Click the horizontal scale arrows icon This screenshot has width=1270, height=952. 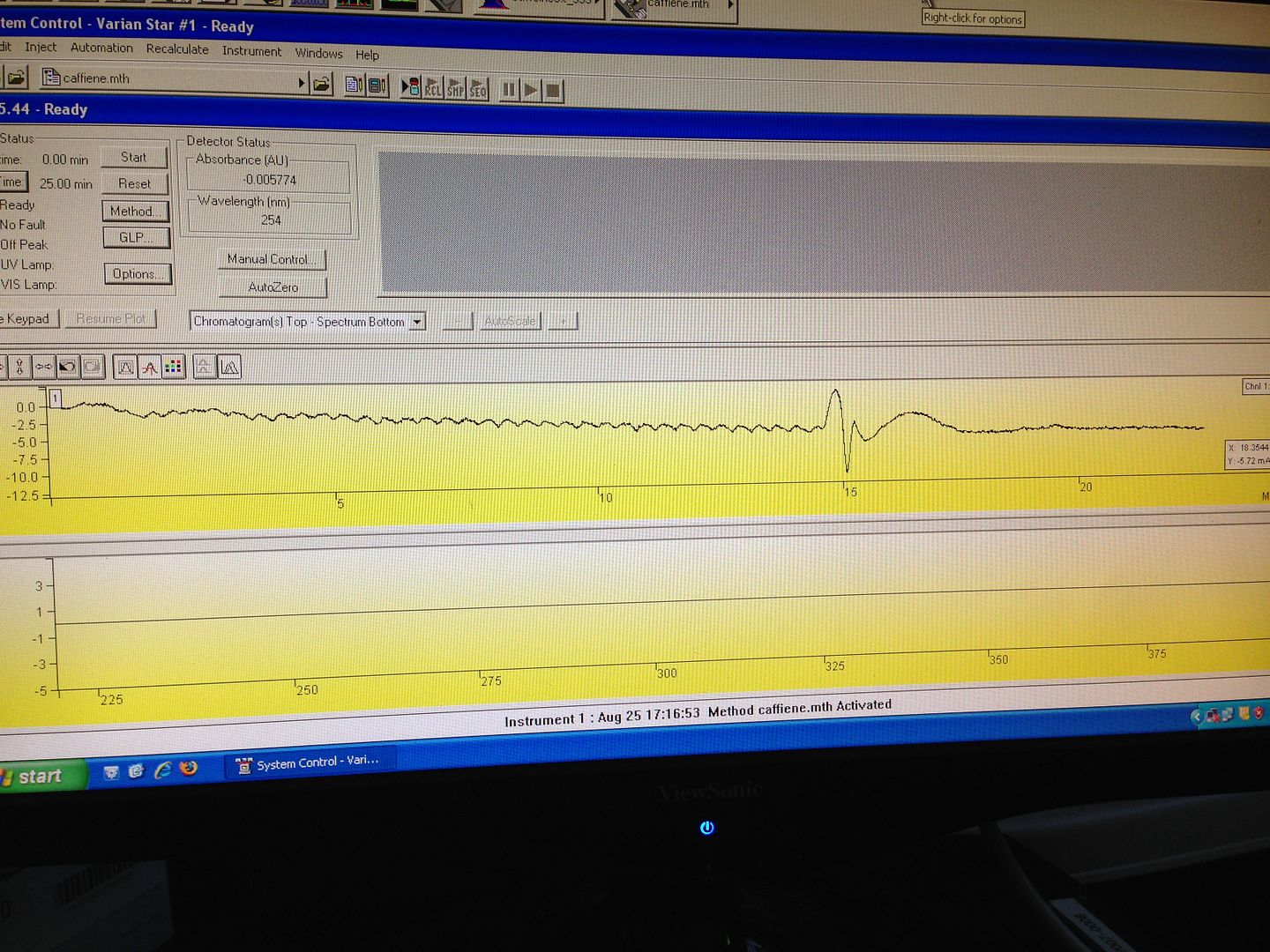pyautogui.click(x=43, y=366)
